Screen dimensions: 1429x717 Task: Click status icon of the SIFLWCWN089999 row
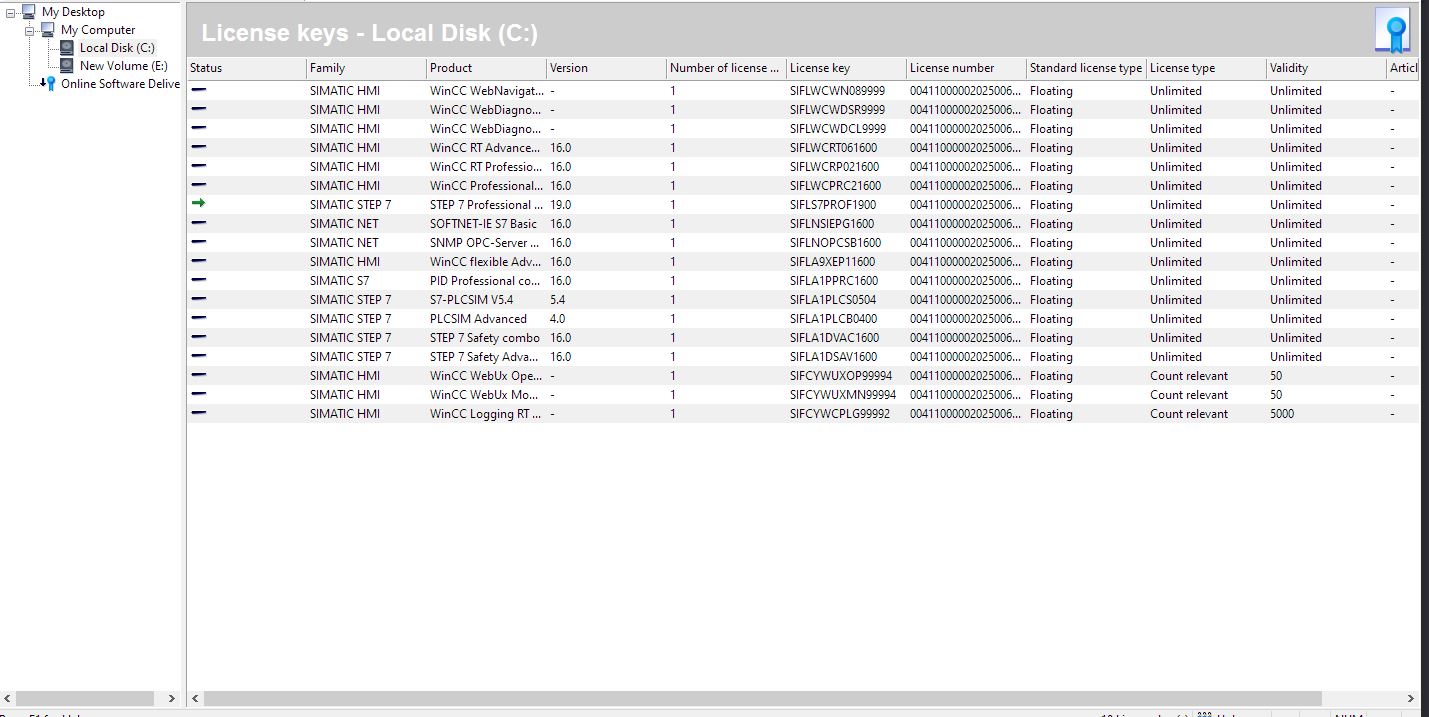coord(198,90)
